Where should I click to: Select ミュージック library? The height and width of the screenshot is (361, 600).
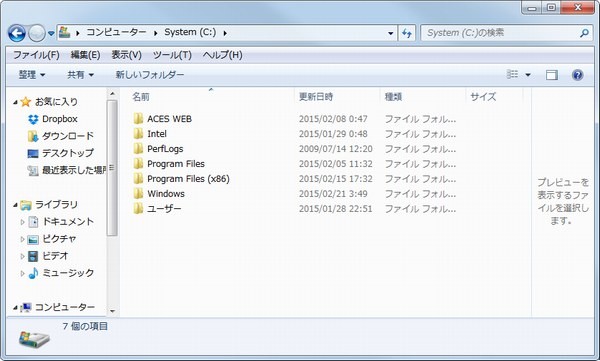tap(68, 273)
